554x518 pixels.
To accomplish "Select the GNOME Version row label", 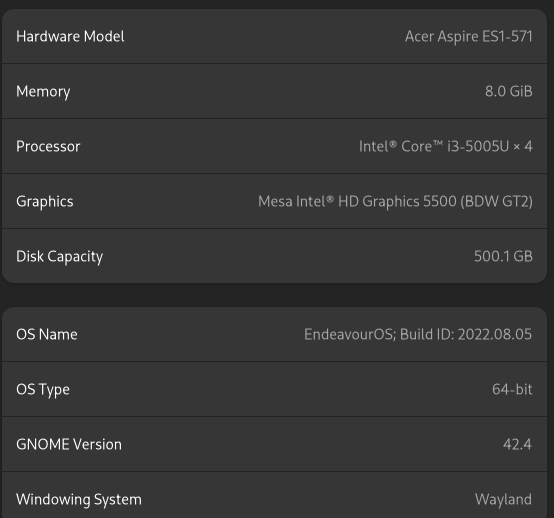I will (69, 445).
